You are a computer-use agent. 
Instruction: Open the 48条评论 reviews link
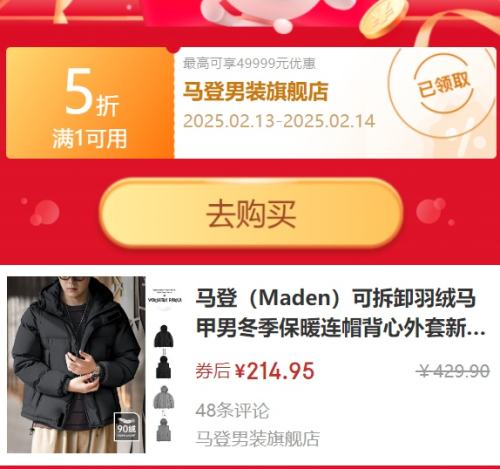click(232, 411)
